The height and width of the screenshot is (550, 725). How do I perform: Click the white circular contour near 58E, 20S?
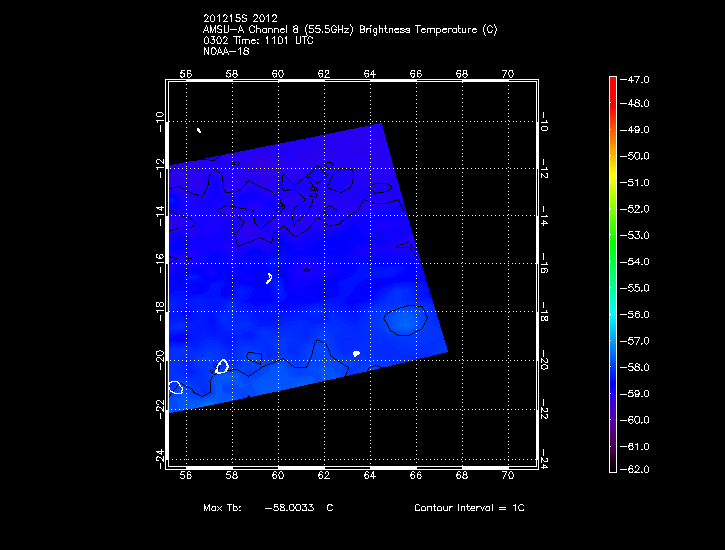point(222,366)
